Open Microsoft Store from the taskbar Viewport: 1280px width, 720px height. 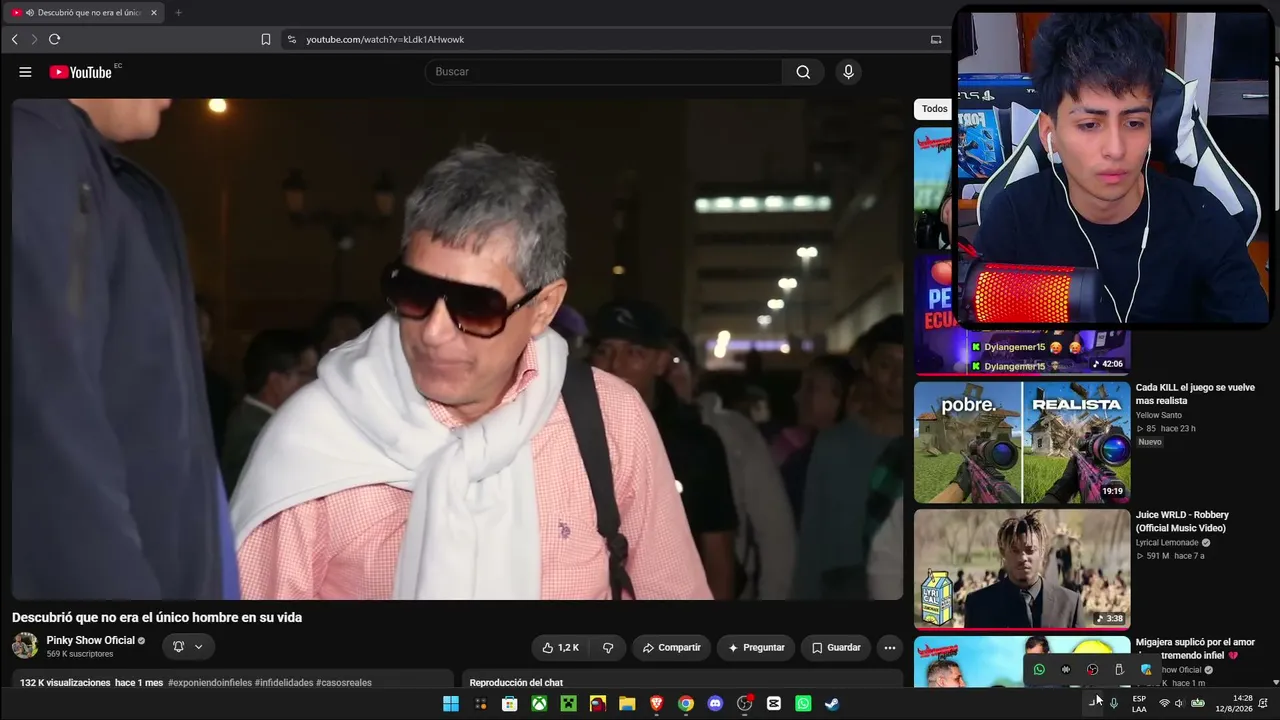[510, 704]
